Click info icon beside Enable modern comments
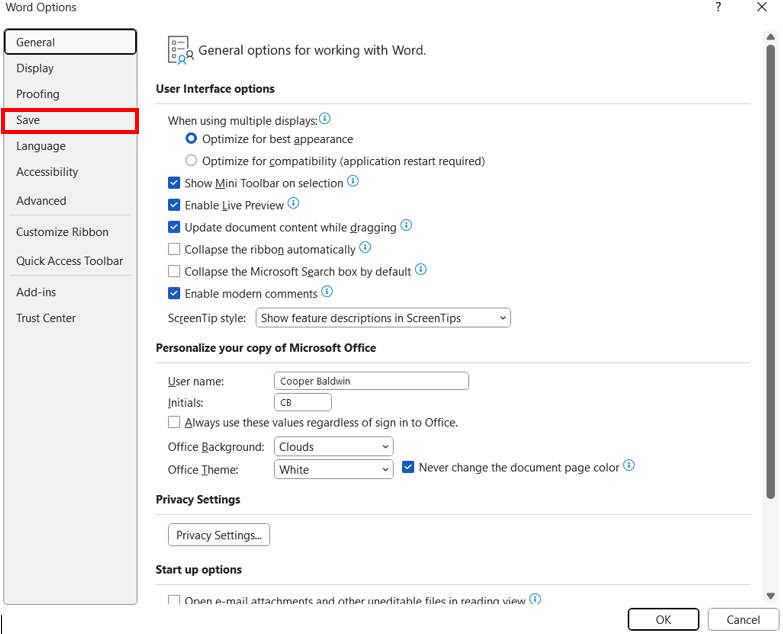Screen dimensions: 783x634 [x=327, y=292]
